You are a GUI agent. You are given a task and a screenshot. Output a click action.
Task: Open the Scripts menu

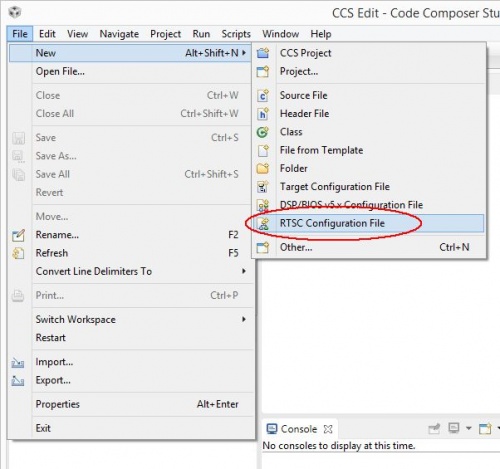236,34
